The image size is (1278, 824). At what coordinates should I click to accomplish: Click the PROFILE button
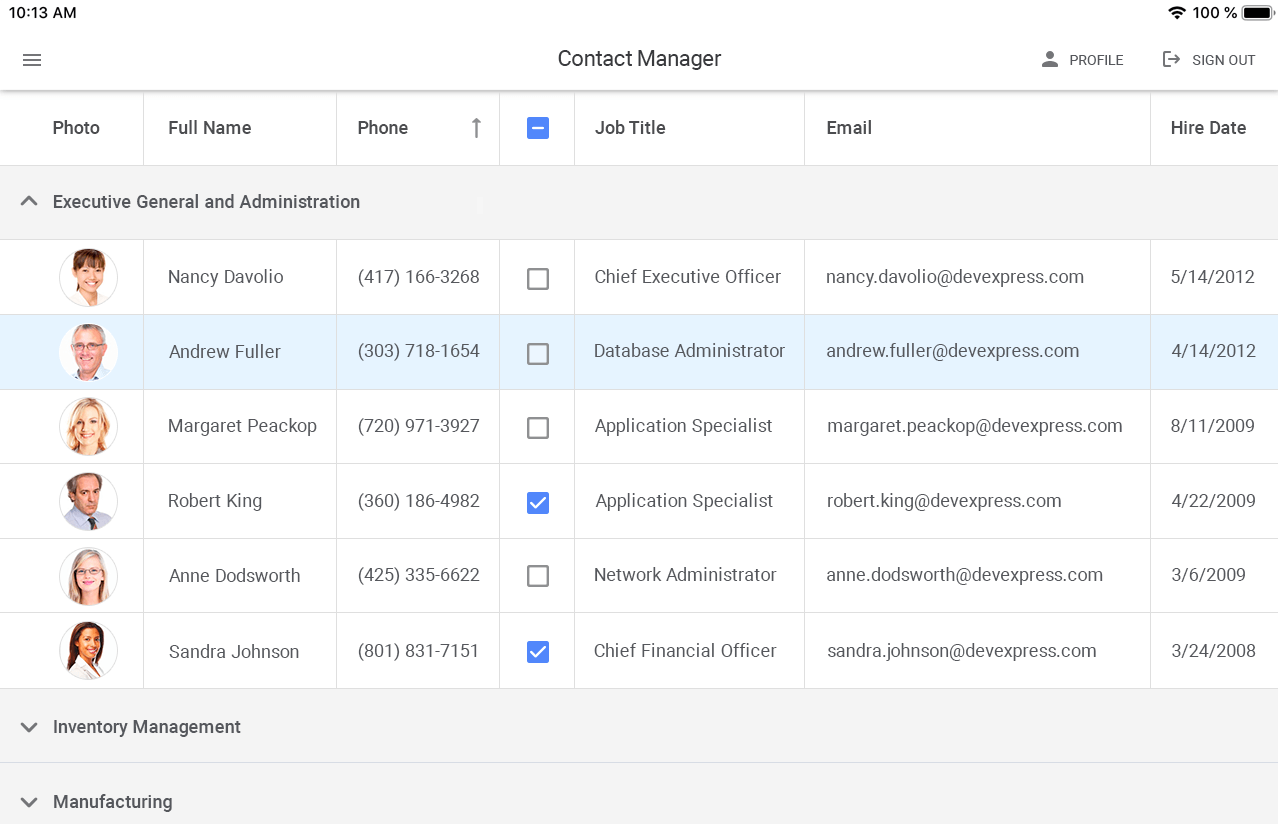(x=1097, y=59)
